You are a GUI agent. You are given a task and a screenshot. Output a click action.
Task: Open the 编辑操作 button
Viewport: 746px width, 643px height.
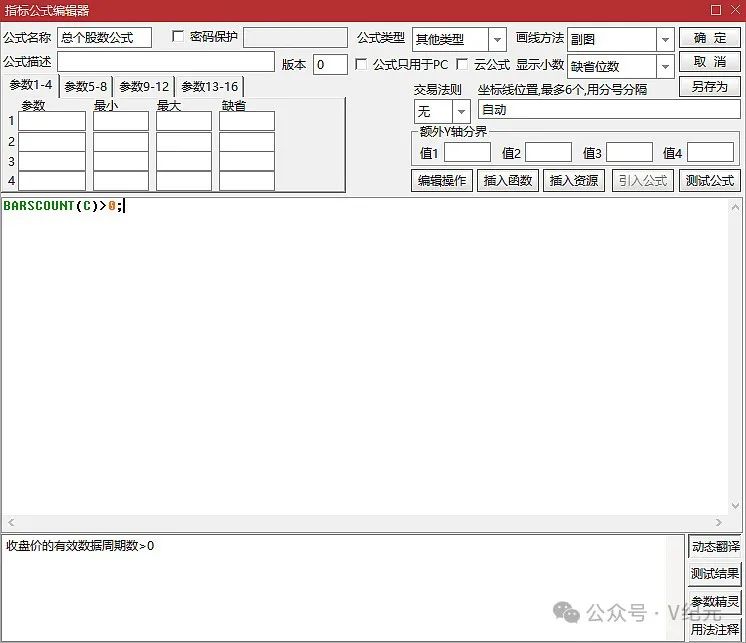442,181
